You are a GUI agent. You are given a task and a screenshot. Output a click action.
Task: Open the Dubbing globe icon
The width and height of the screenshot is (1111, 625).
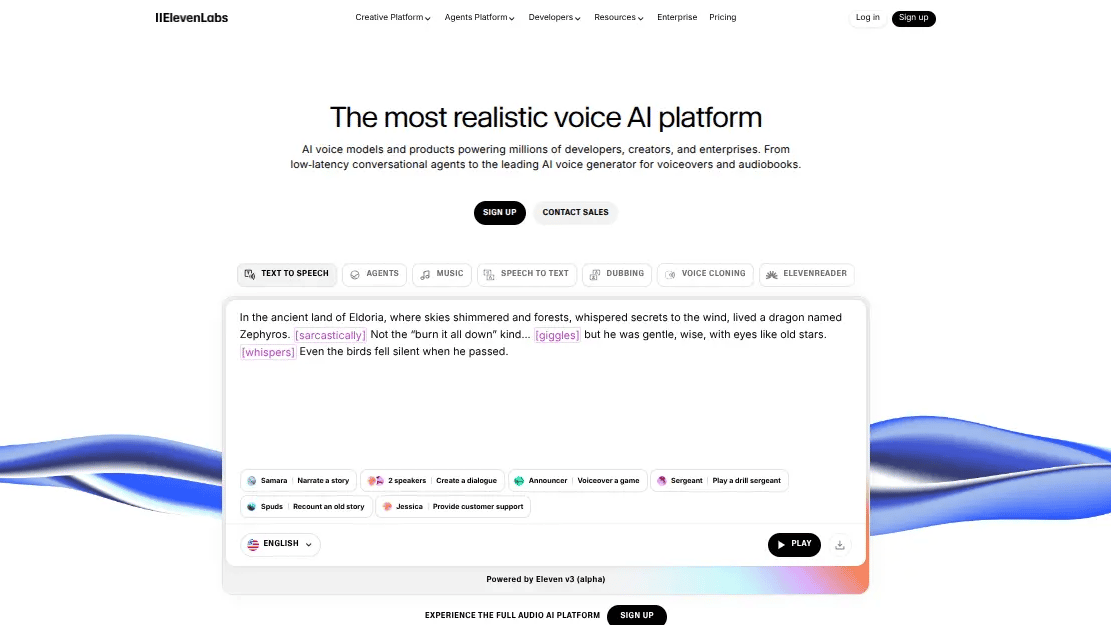point(596,274)
